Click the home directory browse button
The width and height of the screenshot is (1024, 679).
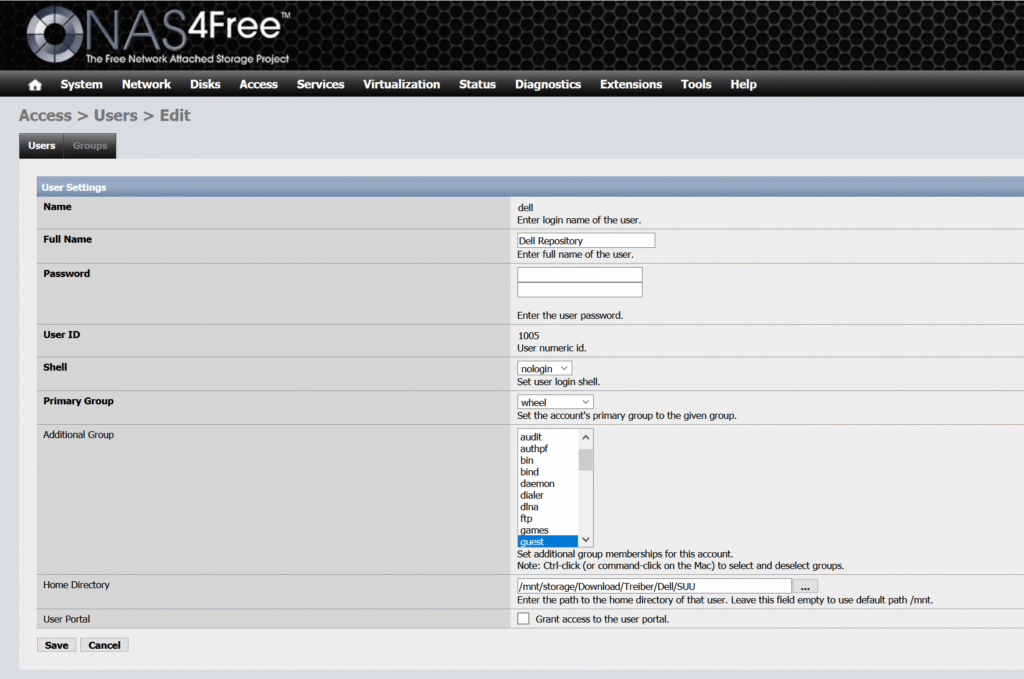tap(805, 586)
